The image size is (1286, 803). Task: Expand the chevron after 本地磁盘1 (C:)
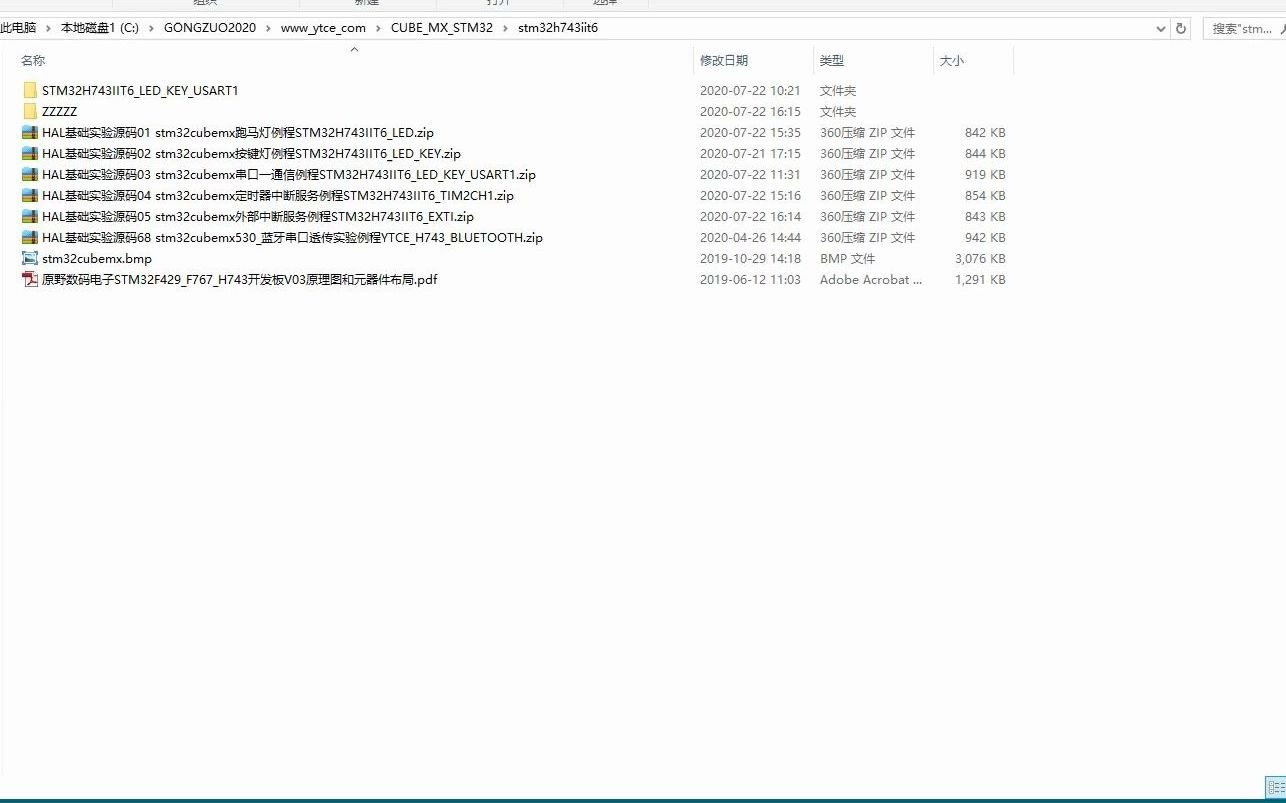[x=151, y=28]
